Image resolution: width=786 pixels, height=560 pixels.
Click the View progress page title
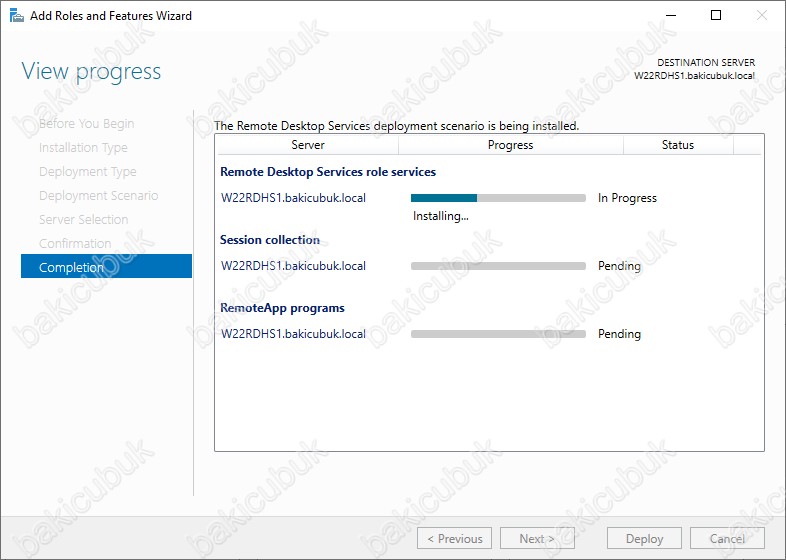[x=91, y=71]
